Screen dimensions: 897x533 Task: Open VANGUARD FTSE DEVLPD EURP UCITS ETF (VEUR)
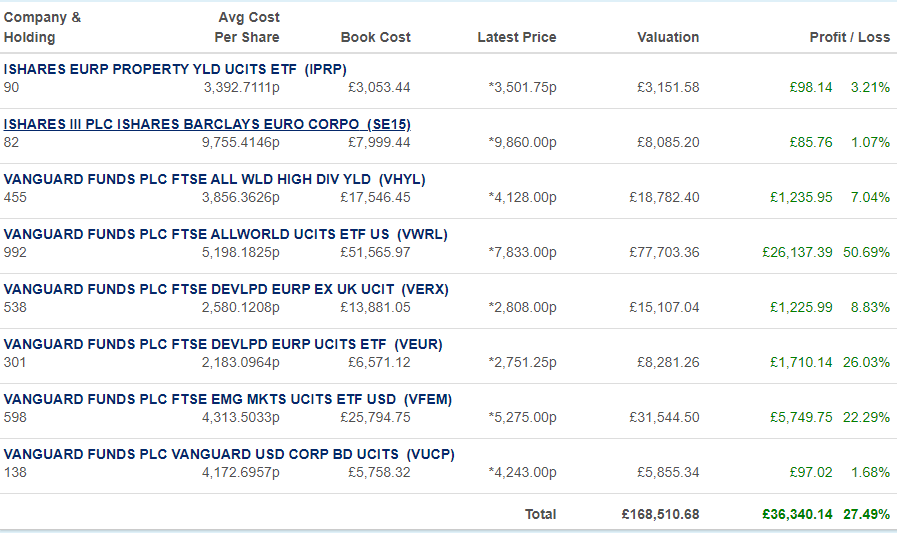pos(223,344)
